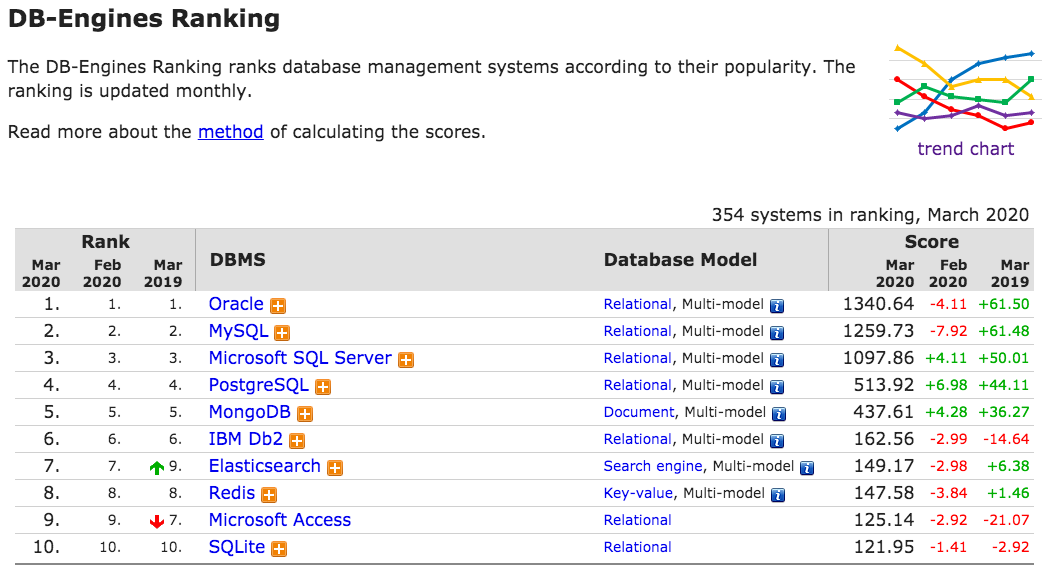Expand the plus icon next to SQLite
The height and width of the screenshot is (568, 1047).
coord(279,549)
